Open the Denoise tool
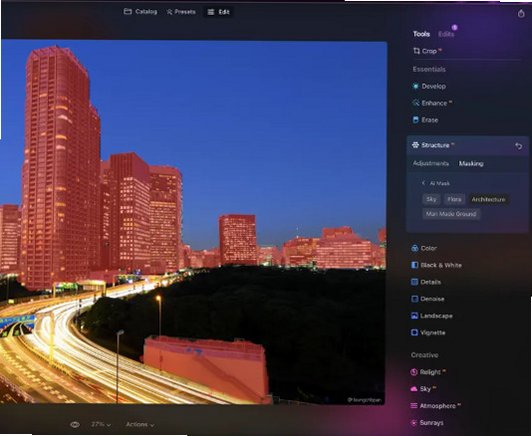 (428, 299)
